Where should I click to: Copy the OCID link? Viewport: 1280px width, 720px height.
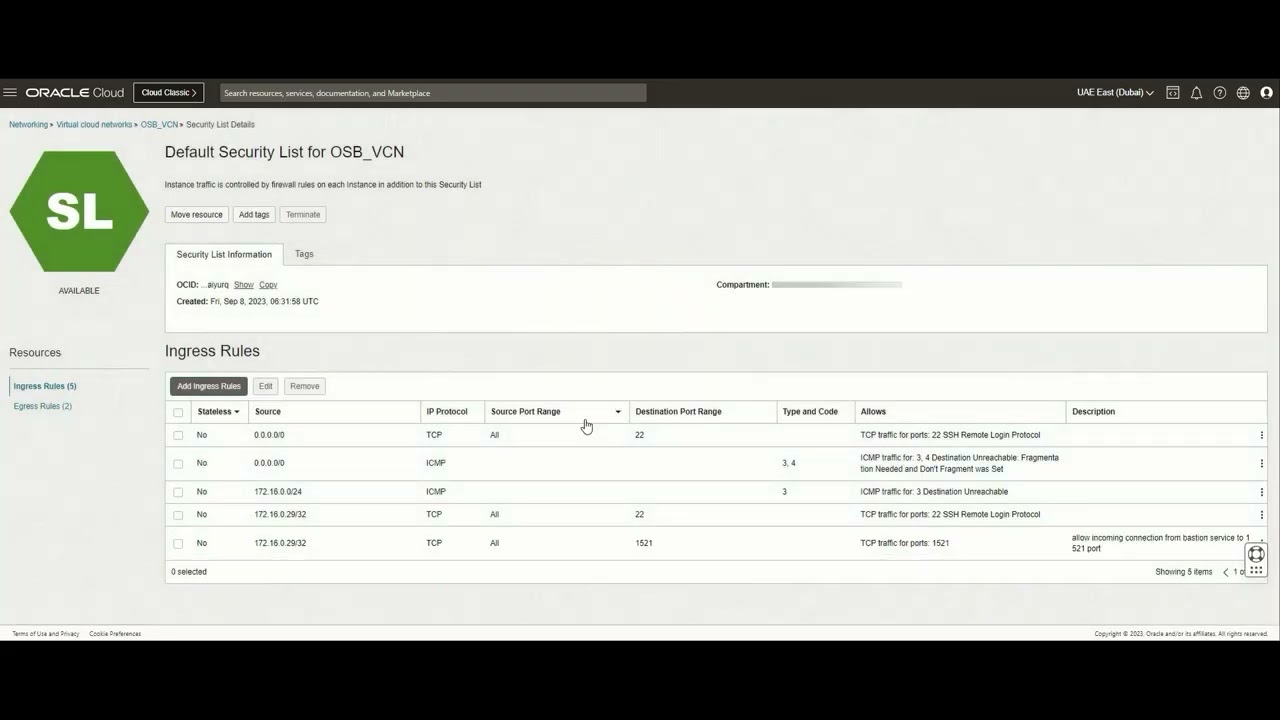click(x=268, y=285)
